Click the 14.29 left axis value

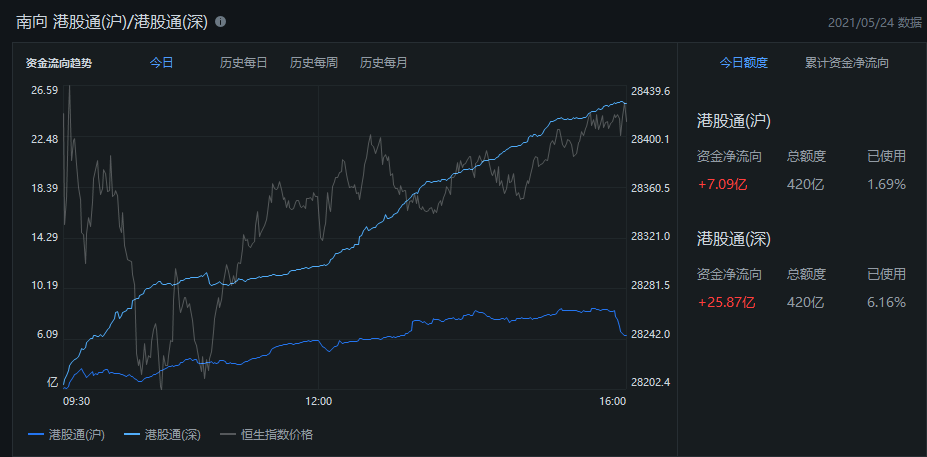click(x=44, y=238)
